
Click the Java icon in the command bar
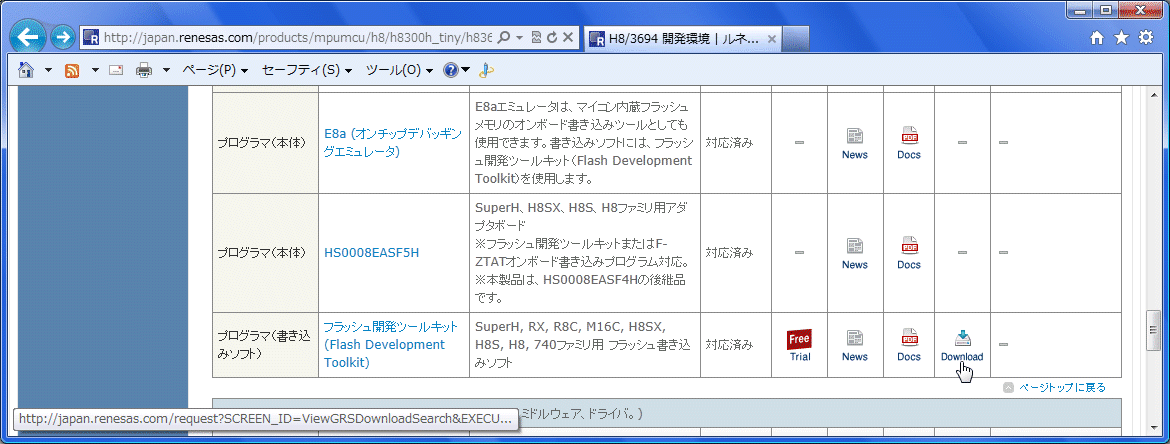(486, 70)
